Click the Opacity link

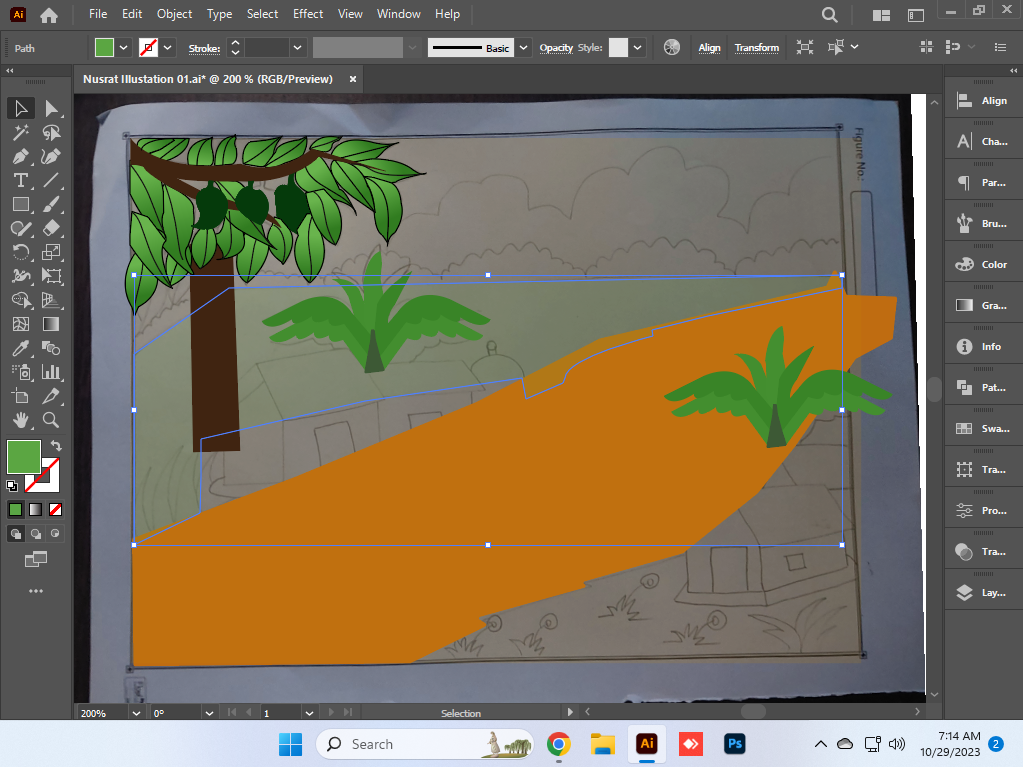click(x=556, y=48)
